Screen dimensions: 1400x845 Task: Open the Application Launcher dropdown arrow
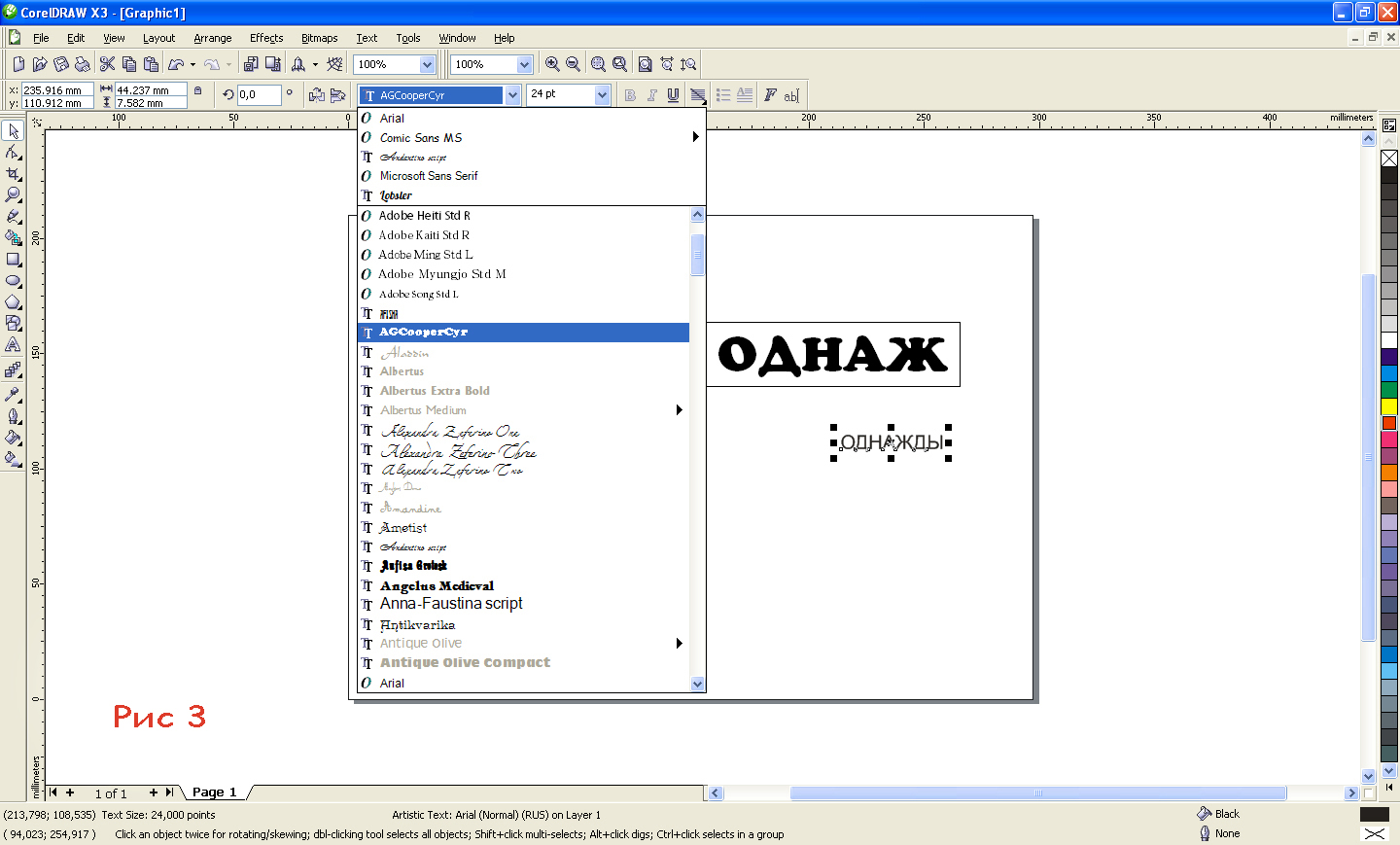(x=315, y=64)
